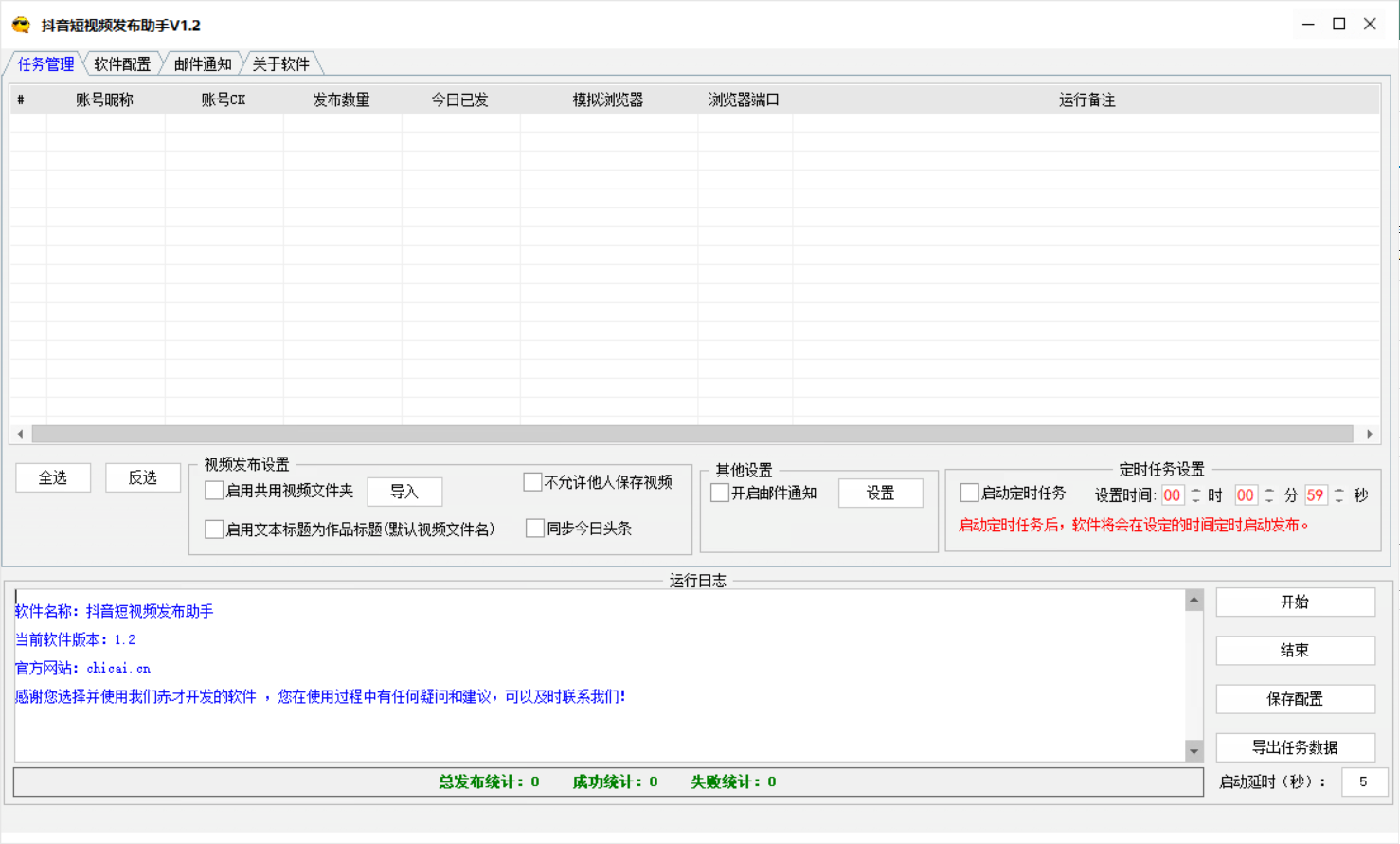The width and height of the screenshot is (1400, 844).
Task: Increase the hours value with up arrow
Action: click(1195, 490)
